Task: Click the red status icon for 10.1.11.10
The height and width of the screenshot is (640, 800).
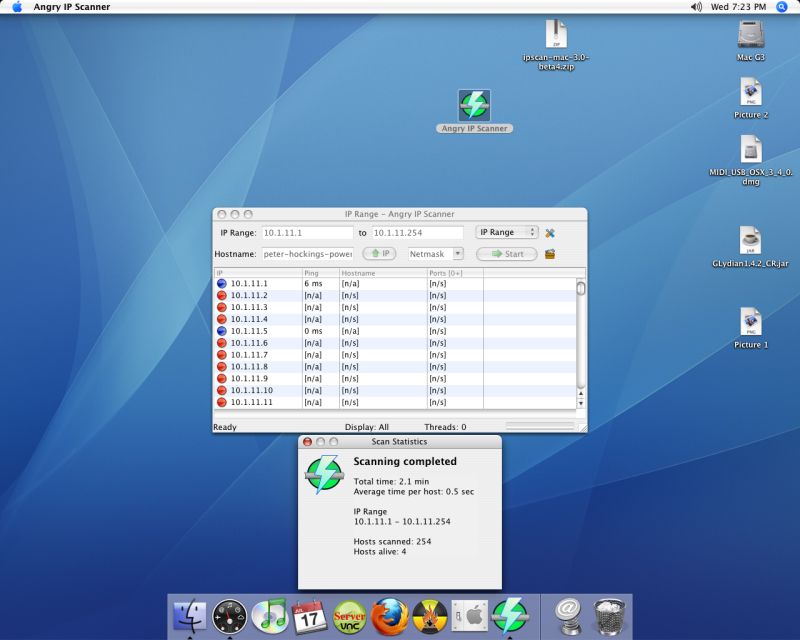Action: (x=221, y=390)
